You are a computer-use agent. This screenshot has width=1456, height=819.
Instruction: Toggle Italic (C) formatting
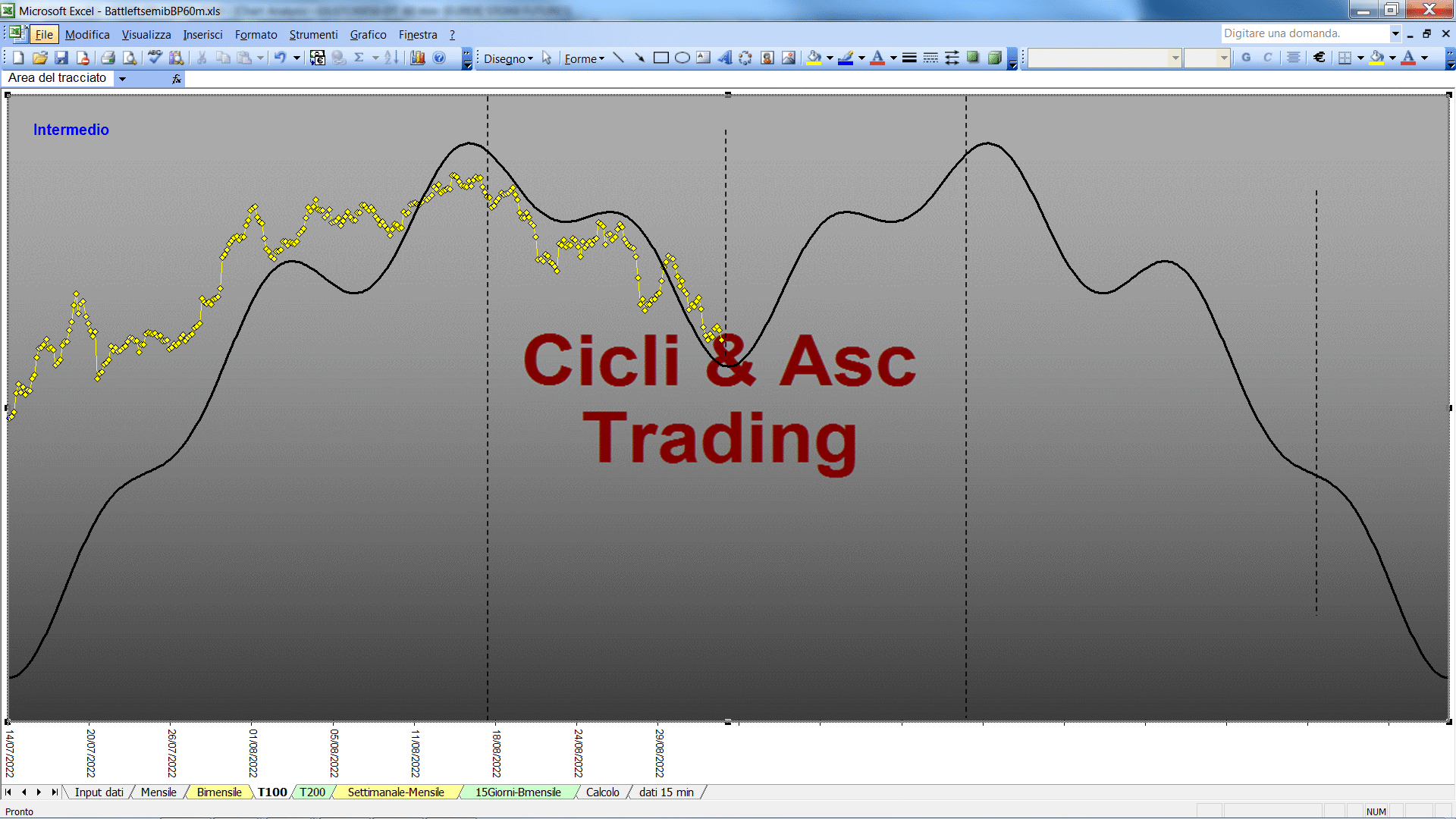click(x=1267, y=58)
